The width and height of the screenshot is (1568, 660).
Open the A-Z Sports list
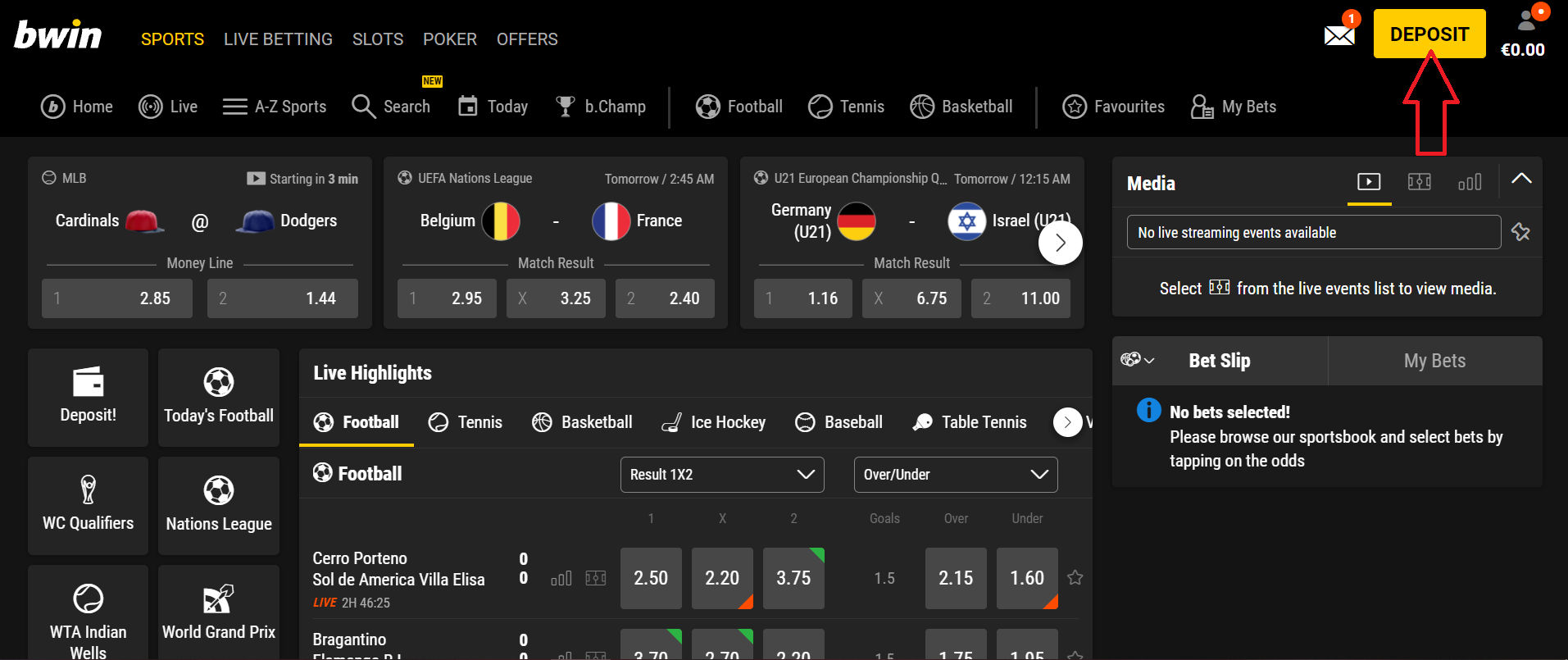[275, 107]
